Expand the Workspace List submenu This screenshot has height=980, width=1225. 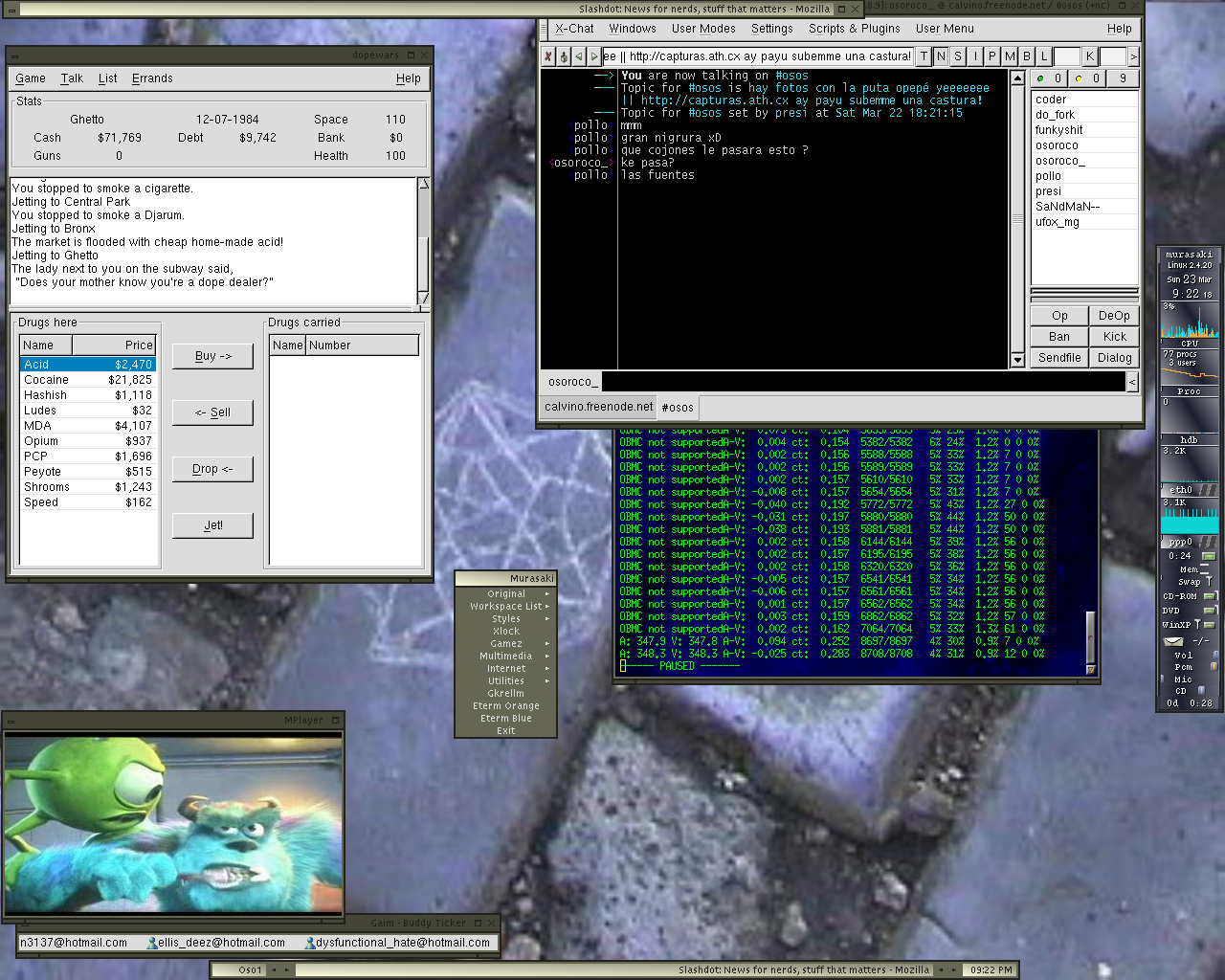505,606
